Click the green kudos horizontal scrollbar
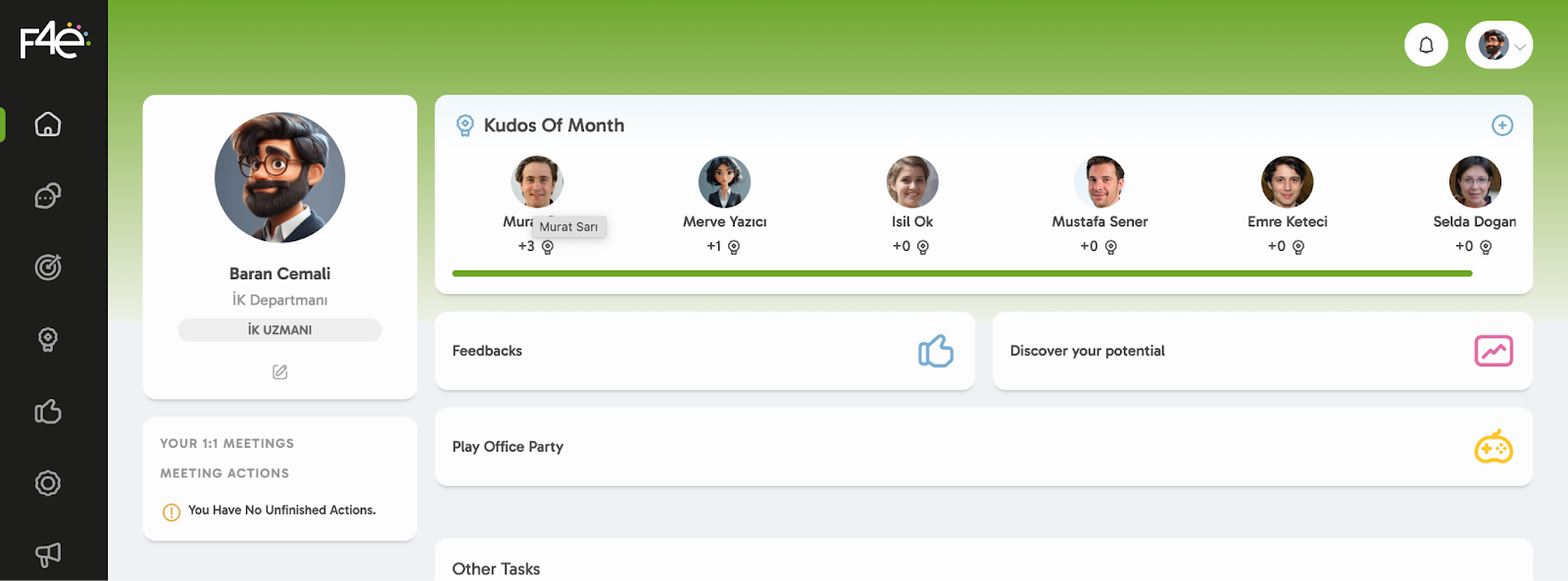The image size is (1568, 581). click(x=961, y=273)
